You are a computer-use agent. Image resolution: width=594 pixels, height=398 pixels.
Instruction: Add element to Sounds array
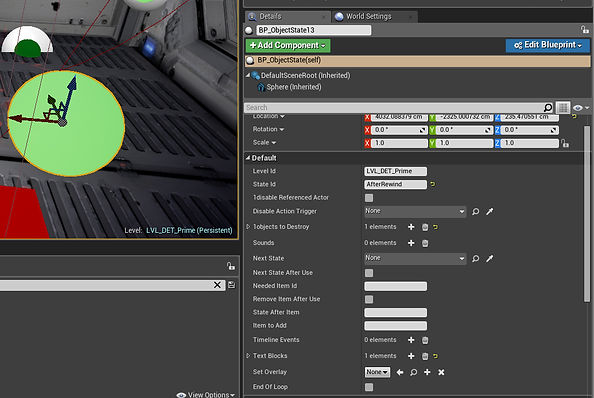click(x=411, y=243)
